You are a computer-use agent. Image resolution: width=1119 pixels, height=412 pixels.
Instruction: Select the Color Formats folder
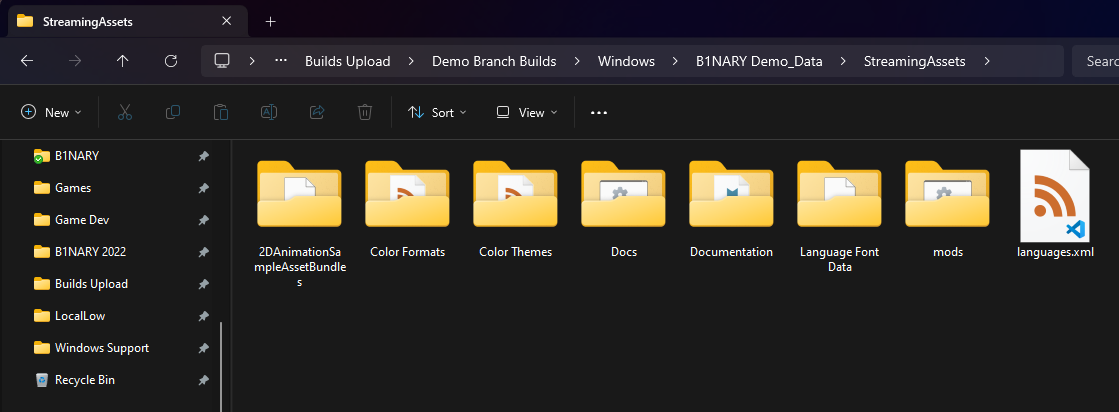click(407, 208)
